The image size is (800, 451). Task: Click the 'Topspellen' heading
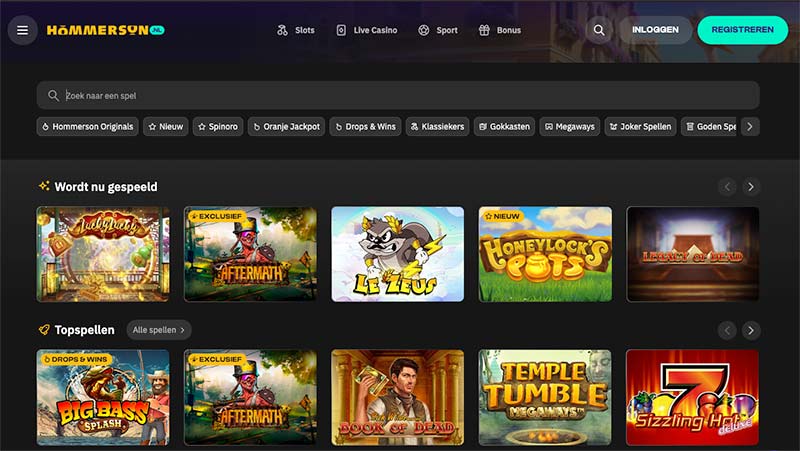[x=84, y=330]
